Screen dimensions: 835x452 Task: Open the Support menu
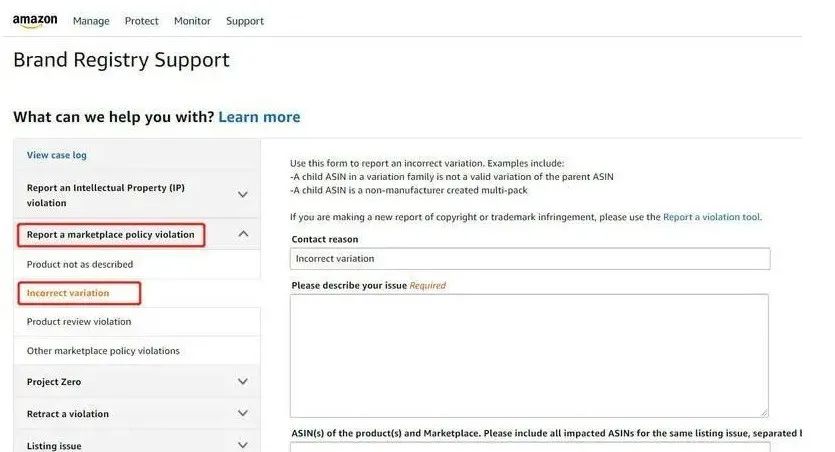pyautogui.click(x=245, y=21)
